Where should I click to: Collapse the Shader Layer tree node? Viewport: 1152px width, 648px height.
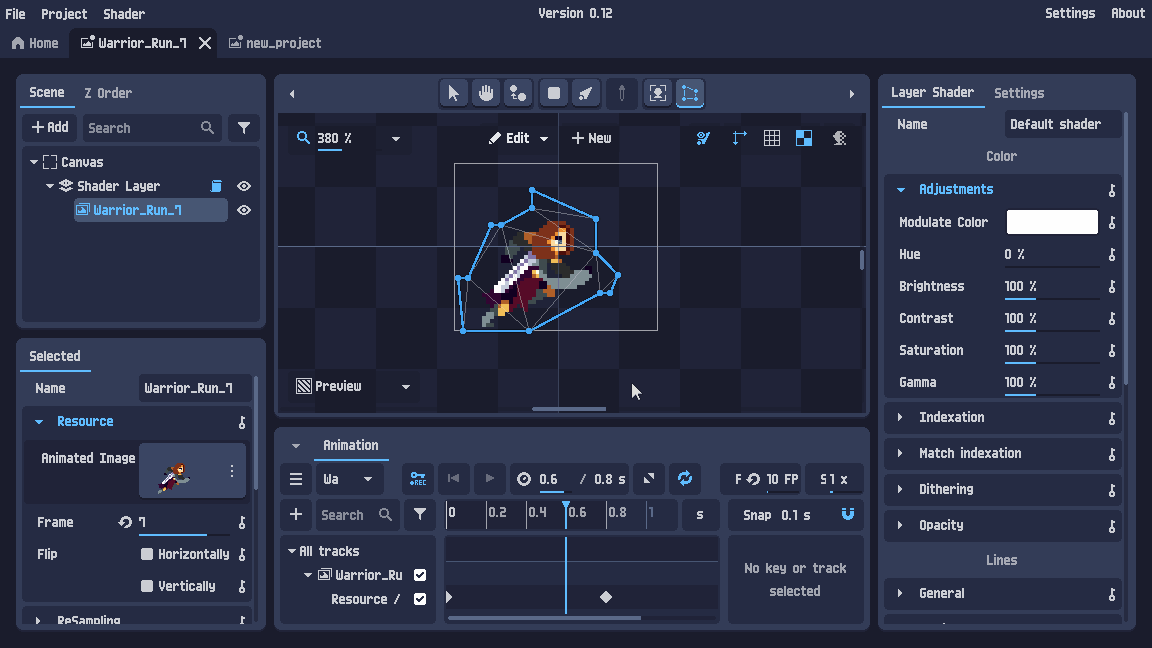[x=50, y=186]
